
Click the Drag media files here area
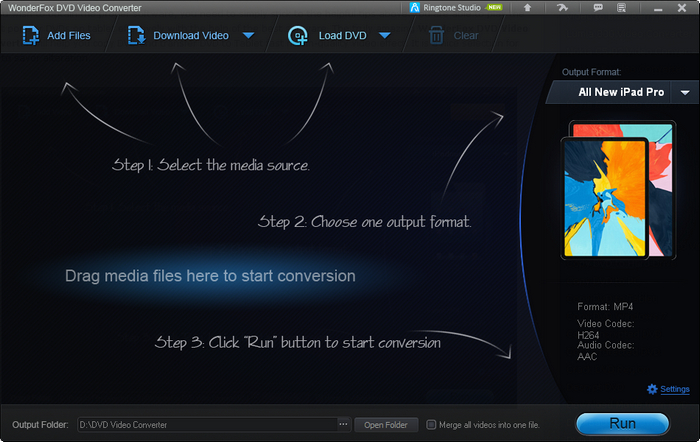[x=210, y=276]
